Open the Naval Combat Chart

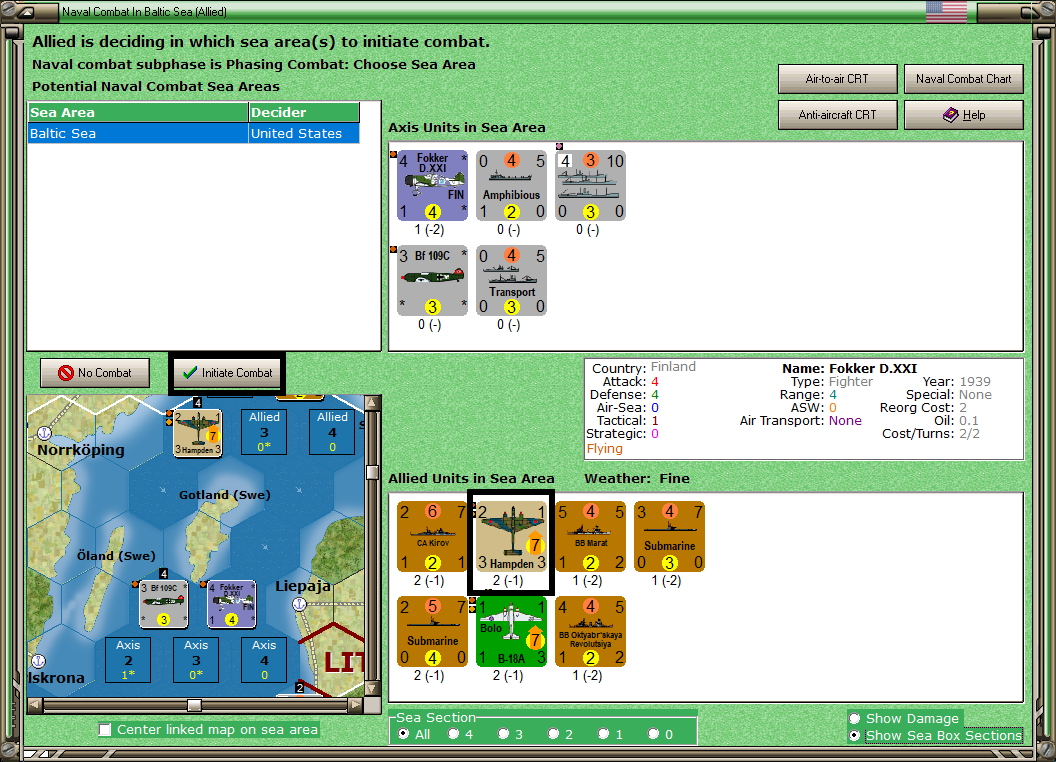click(x=963, y=79)
